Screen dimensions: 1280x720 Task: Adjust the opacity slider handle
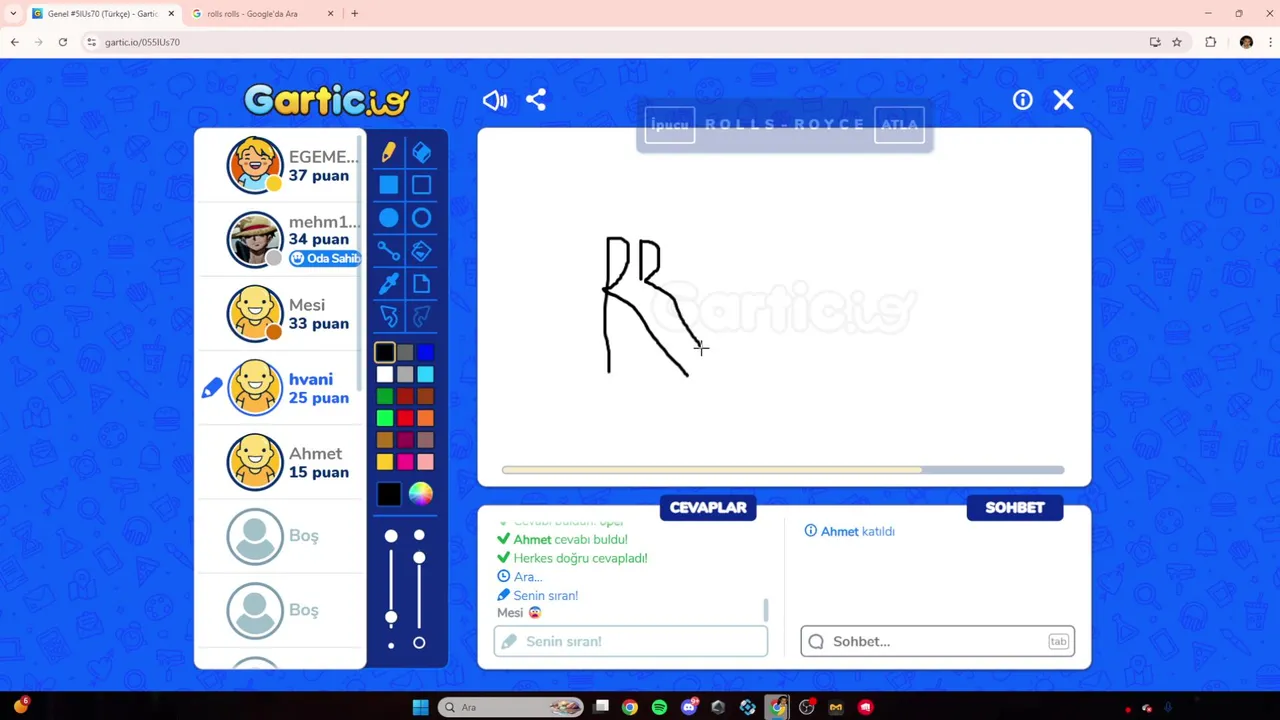(x=419, y=557)
